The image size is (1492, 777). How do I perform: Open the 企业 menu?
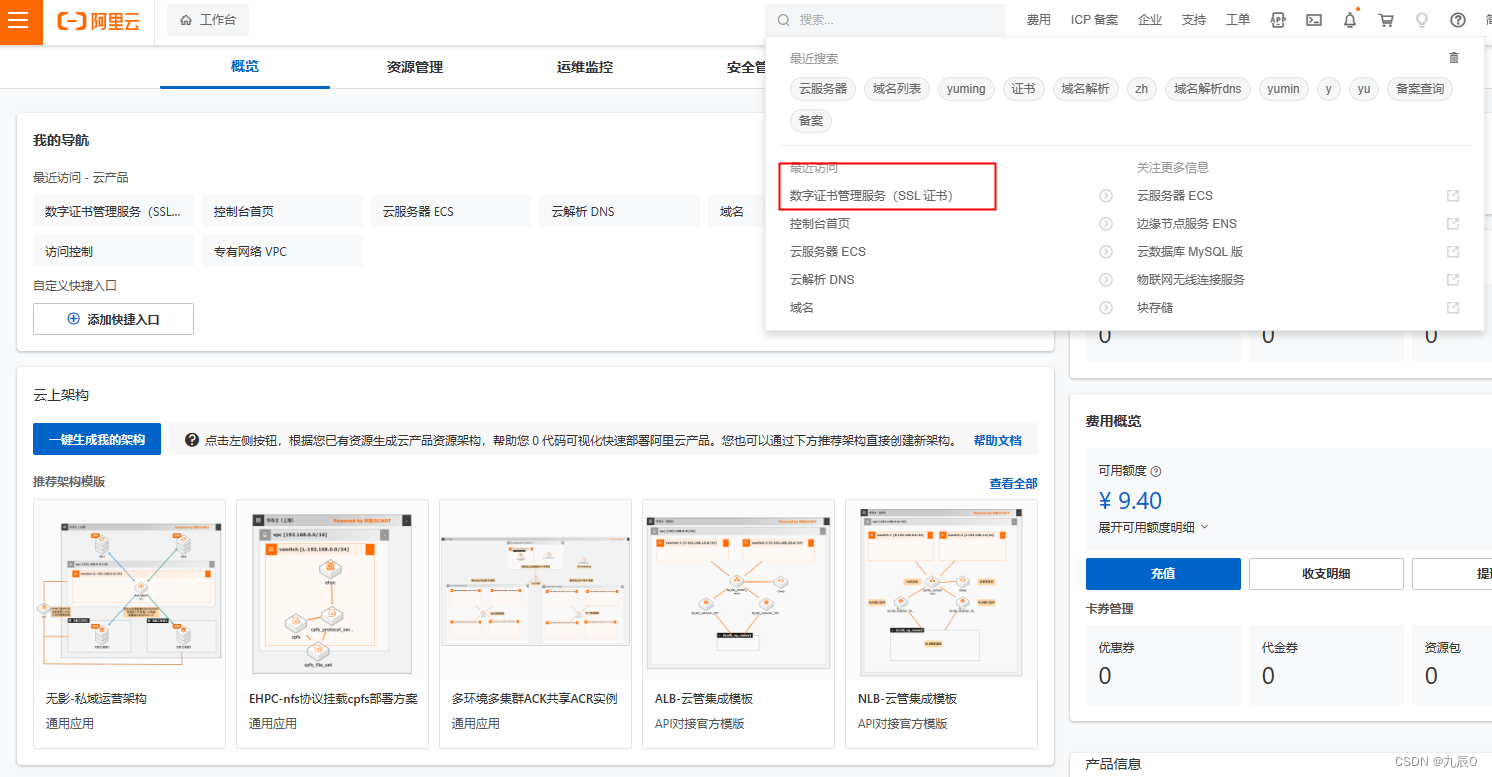click(x=1150, y=20)
